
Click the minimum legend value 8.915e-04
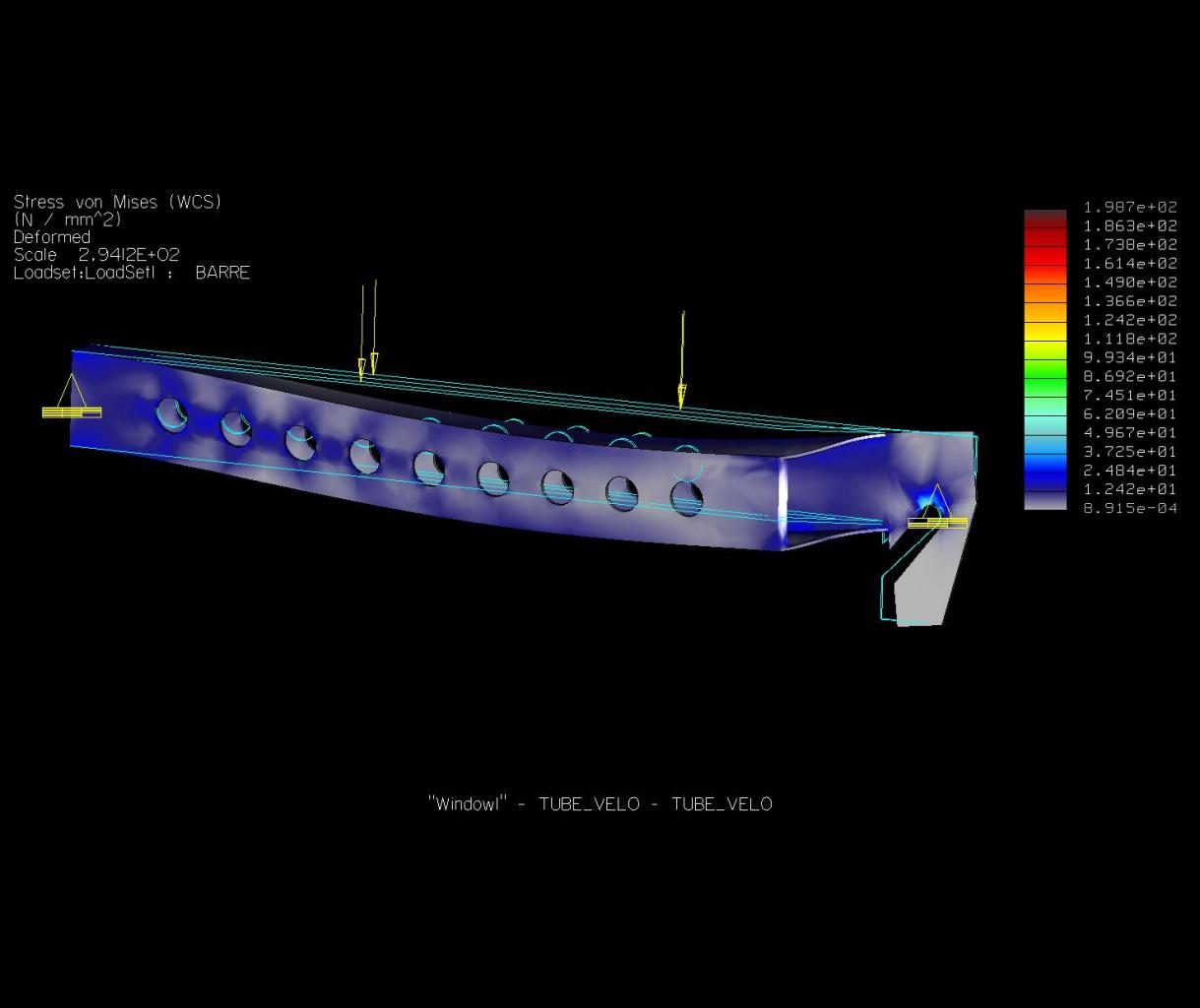click(x=1130, y=508)
